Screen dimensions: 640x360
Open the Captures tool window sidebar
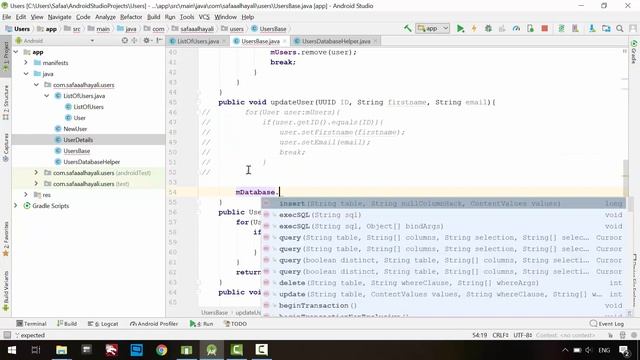[x=6, y=147]
